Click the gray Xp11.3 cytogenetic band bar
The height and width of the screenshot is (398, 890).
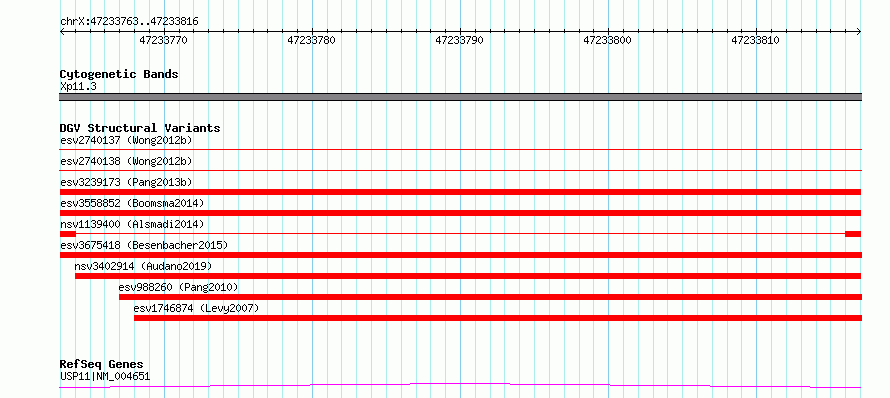point(460,97)
